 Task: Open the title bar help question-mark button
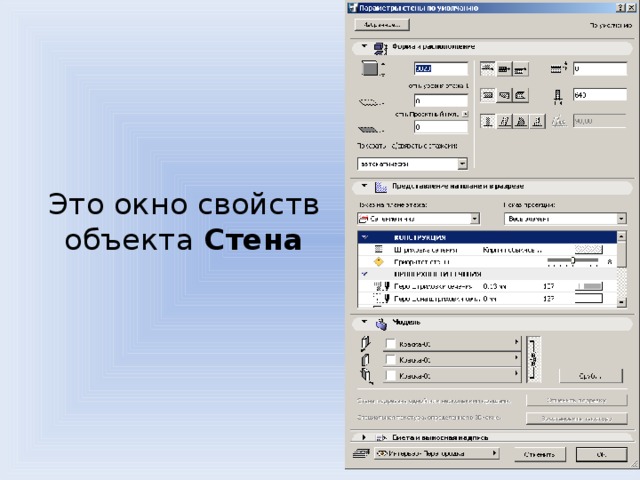620,8
